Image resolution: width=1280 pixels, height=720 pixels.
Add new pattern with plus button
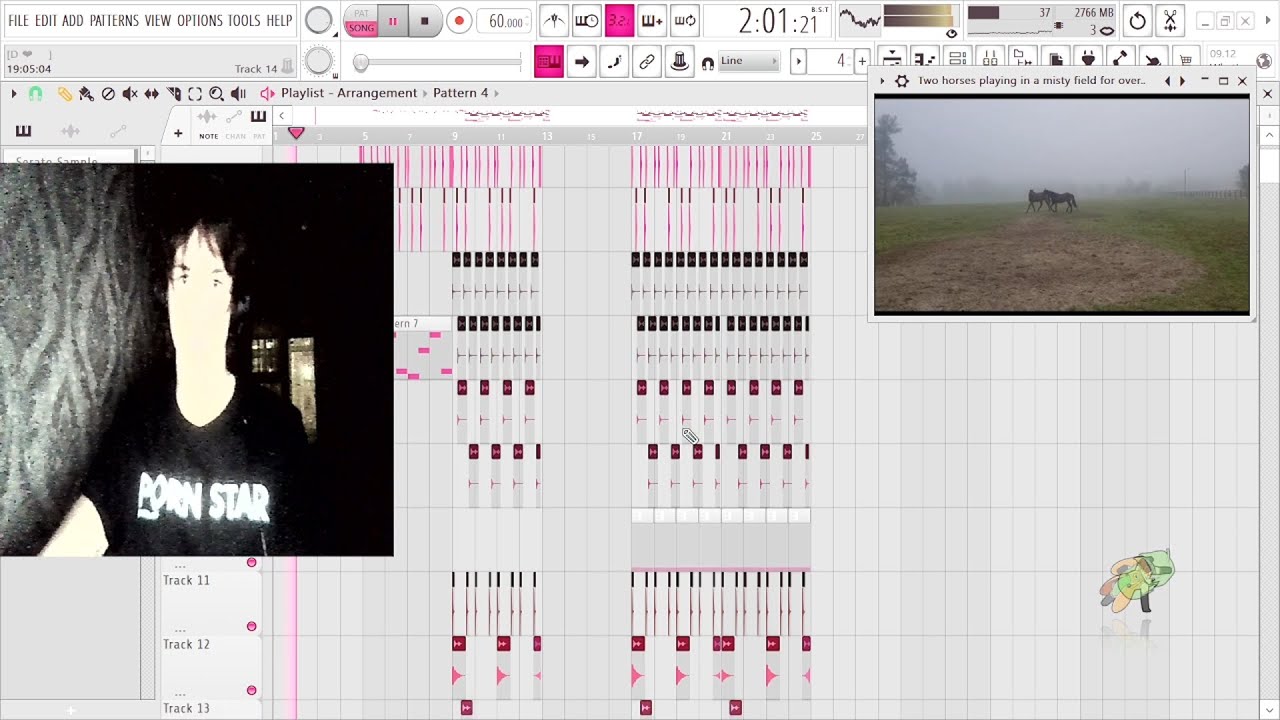[862, 62]
